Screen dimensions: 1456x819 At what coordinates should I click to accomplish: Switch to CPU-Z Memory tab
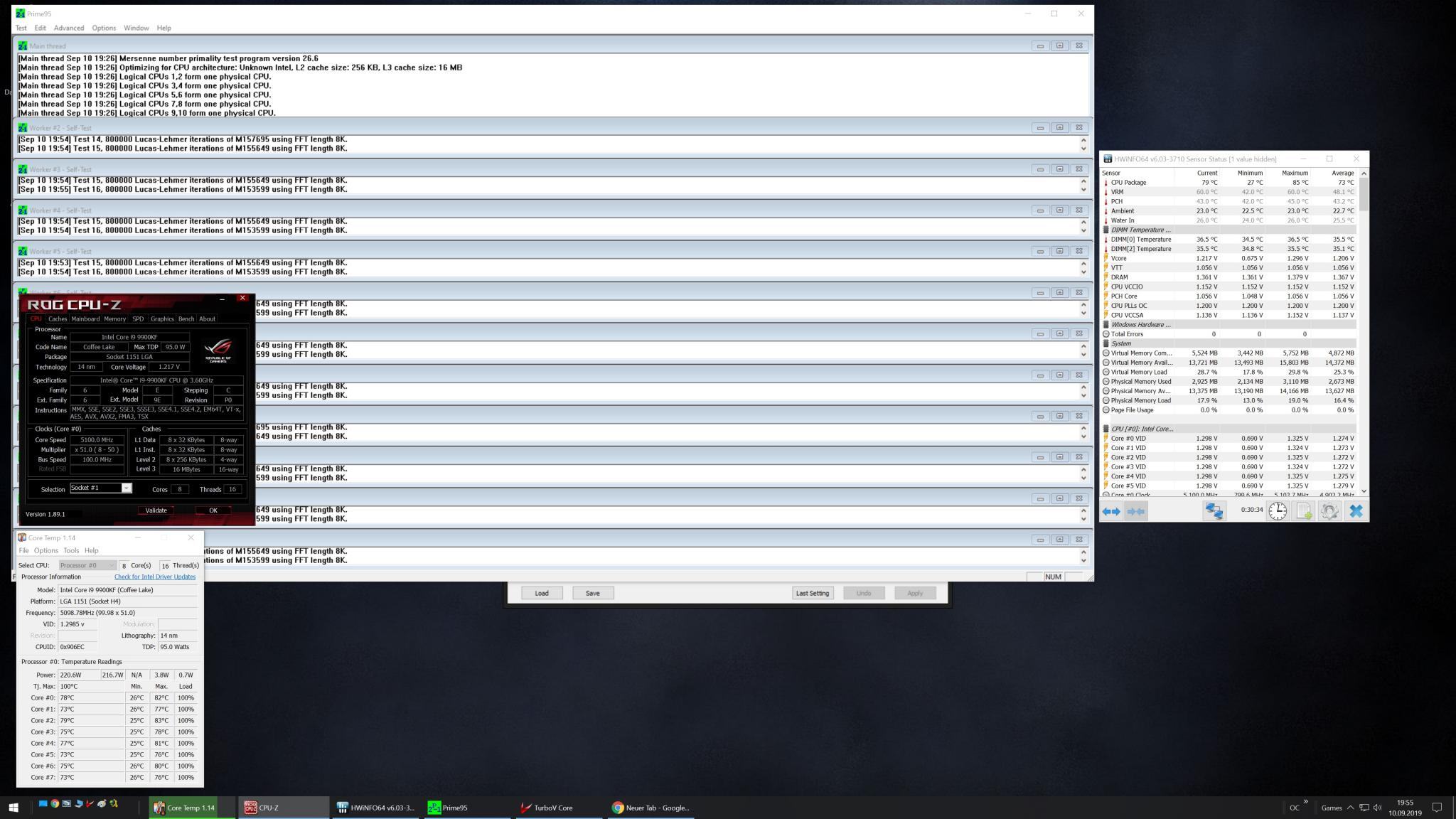tap(114, 318)
